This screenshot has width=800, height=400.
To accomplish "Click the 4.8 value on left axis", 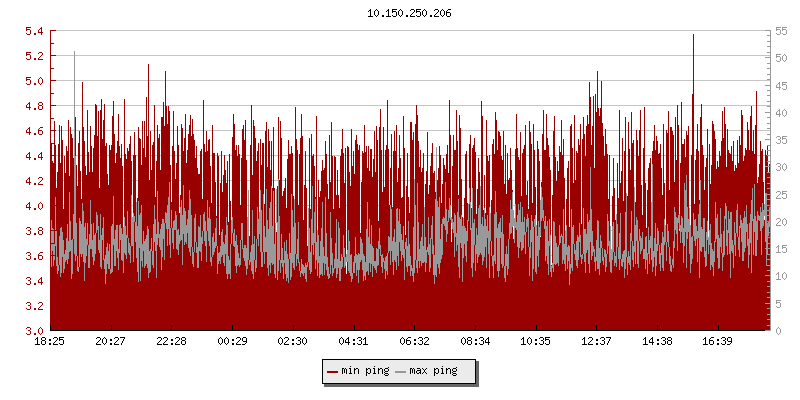I will 34,106.
